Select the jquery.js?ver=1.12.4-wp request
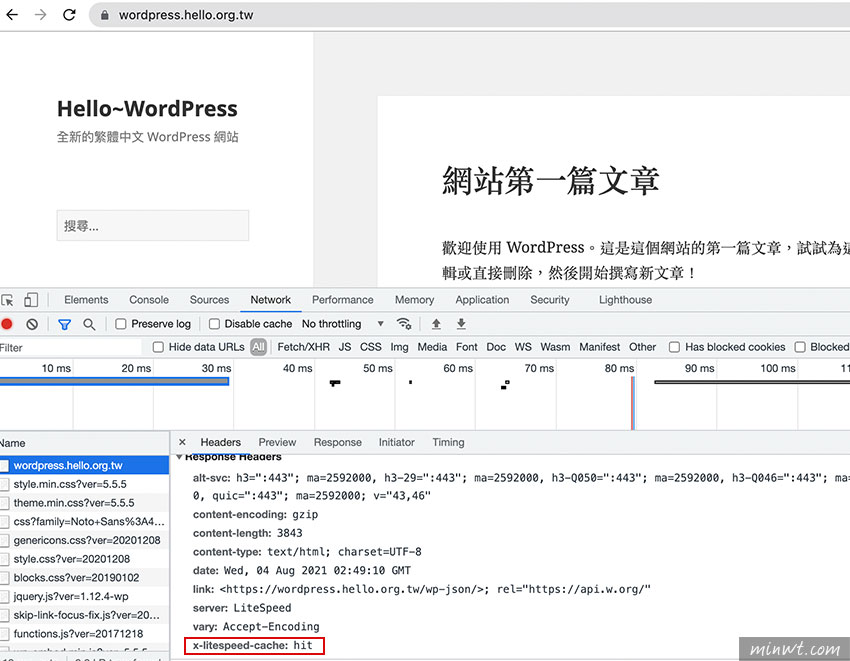 [85, 596]
